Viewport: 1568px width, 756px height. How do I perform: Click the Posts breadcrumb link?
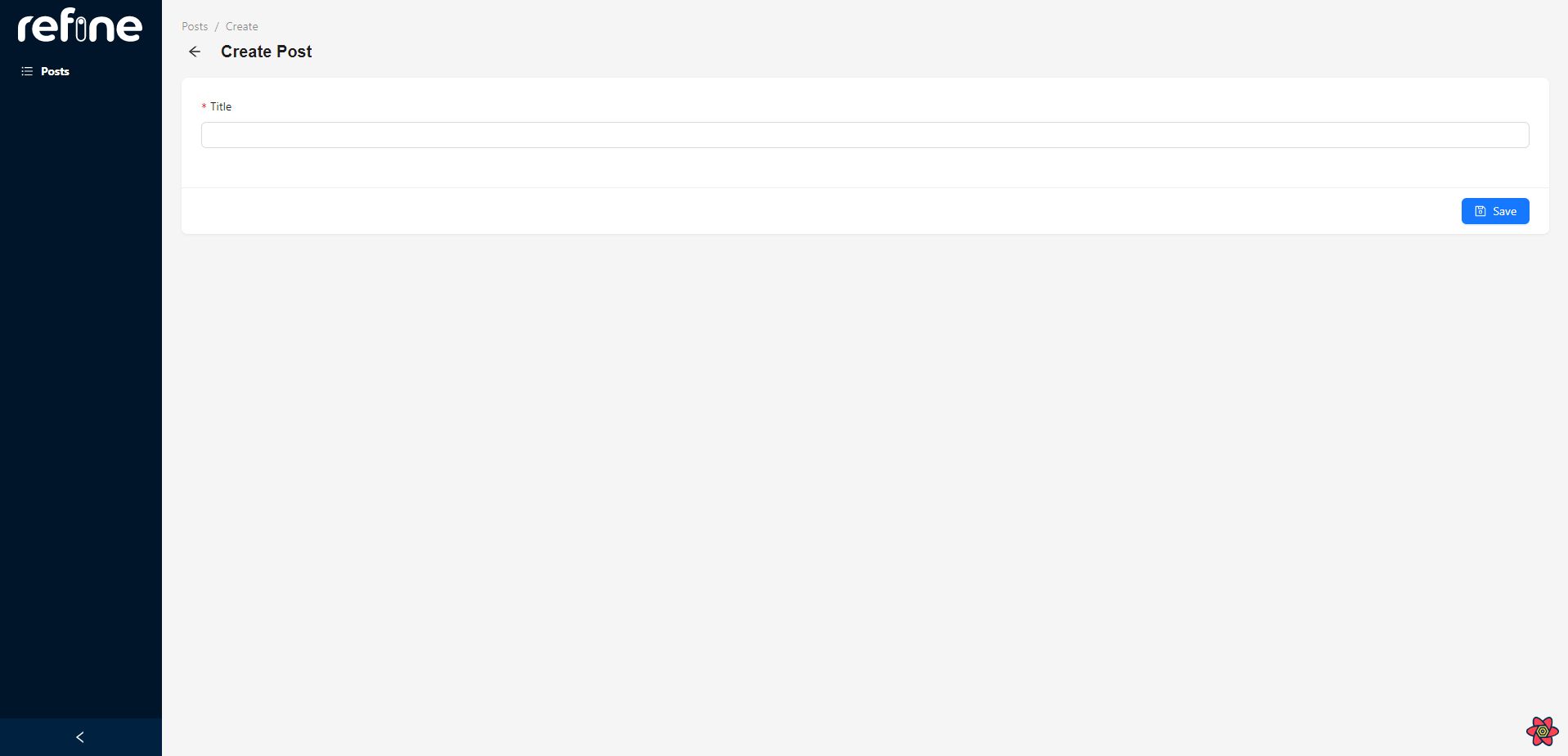[x=195, y=26]
